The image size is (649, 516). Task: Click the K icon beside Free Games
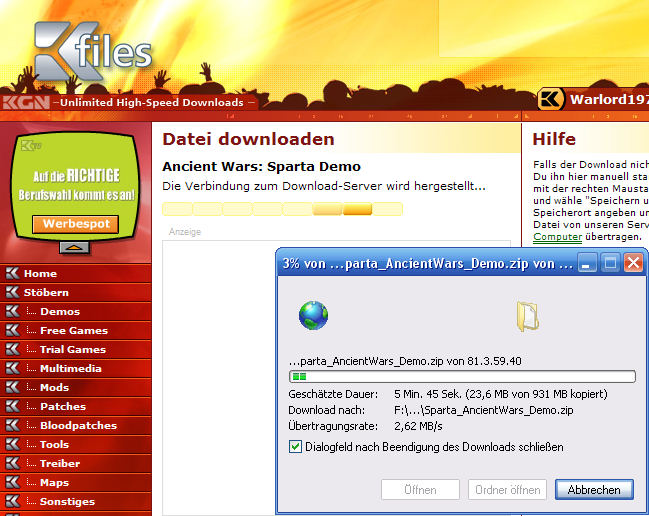point(12,330)
